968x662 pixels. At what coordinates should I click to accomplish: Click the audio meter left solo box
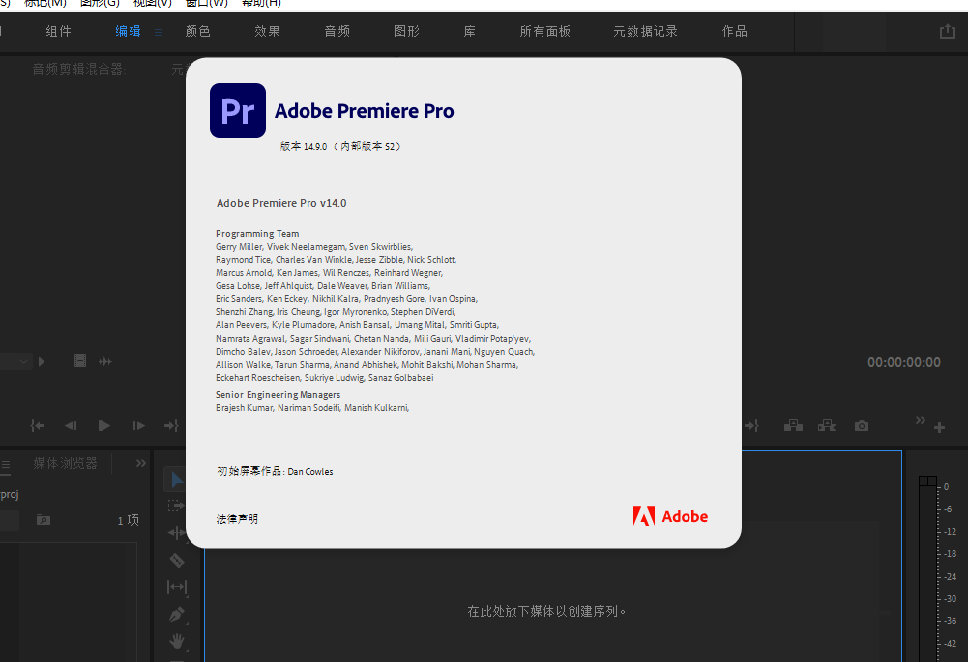point(924,481)
